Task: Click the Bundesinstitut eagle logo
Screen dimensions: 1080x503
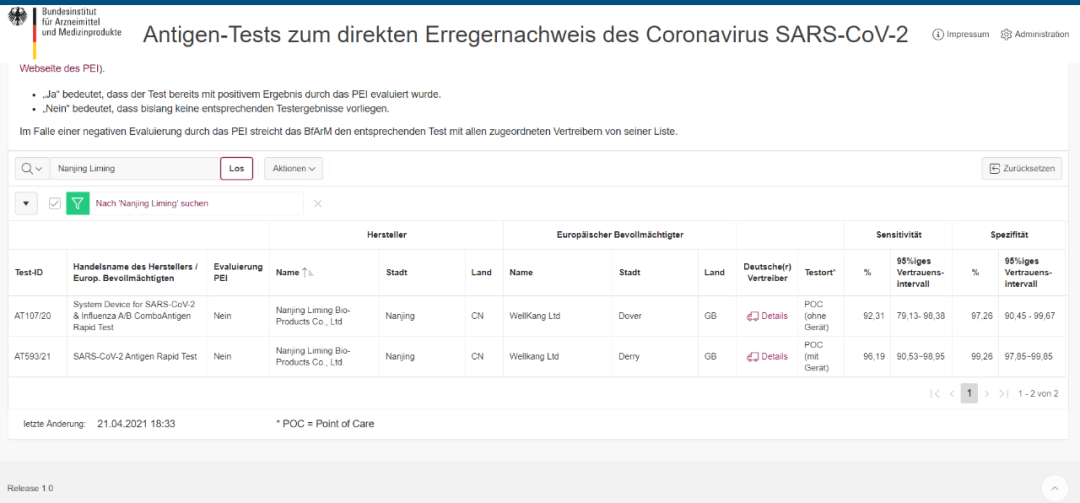Action: pyautogui.click(x=17, y=17)
